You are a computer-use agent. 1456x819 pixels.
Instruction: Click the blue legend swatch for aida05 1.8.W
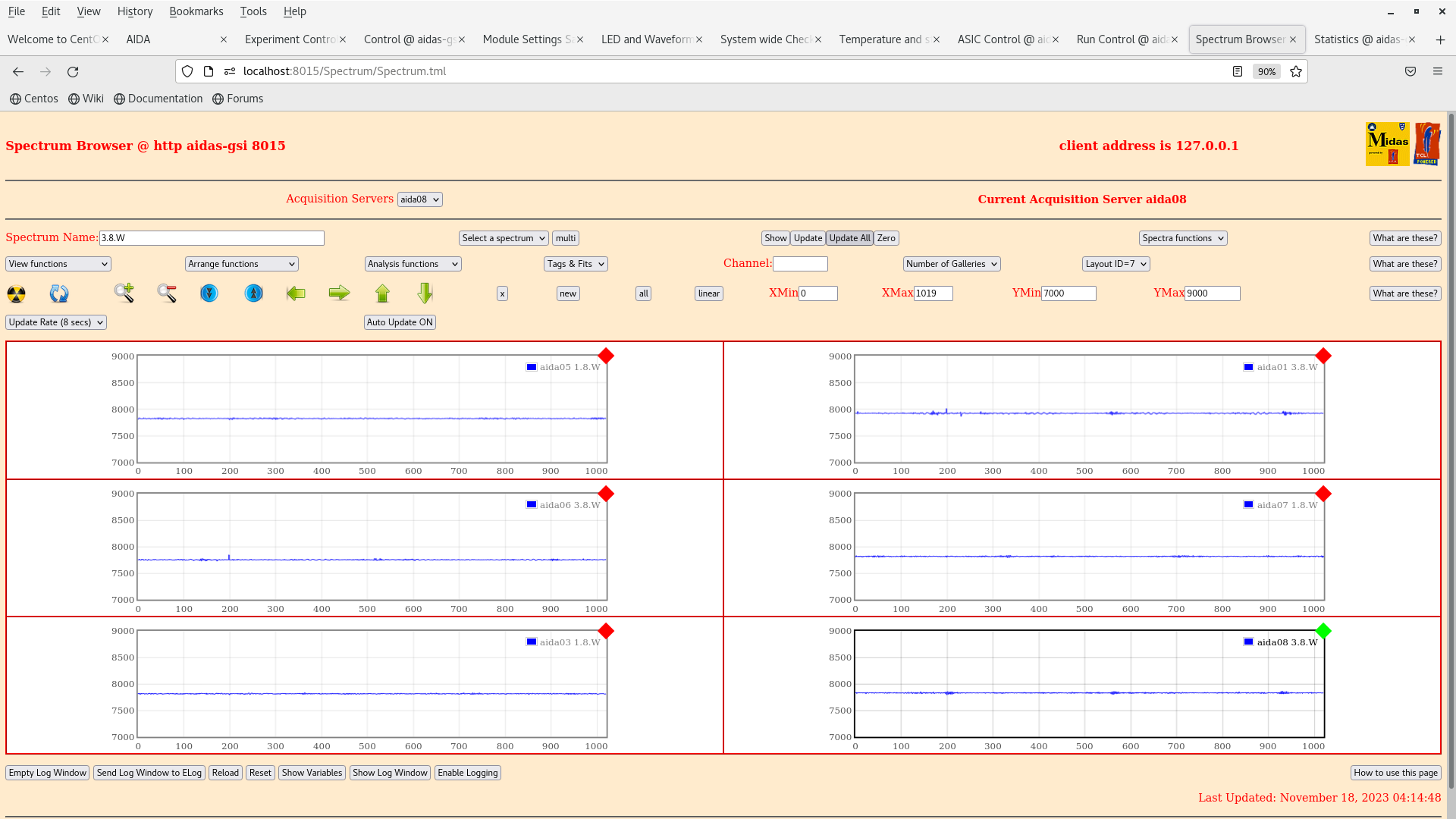coord(532,367)
